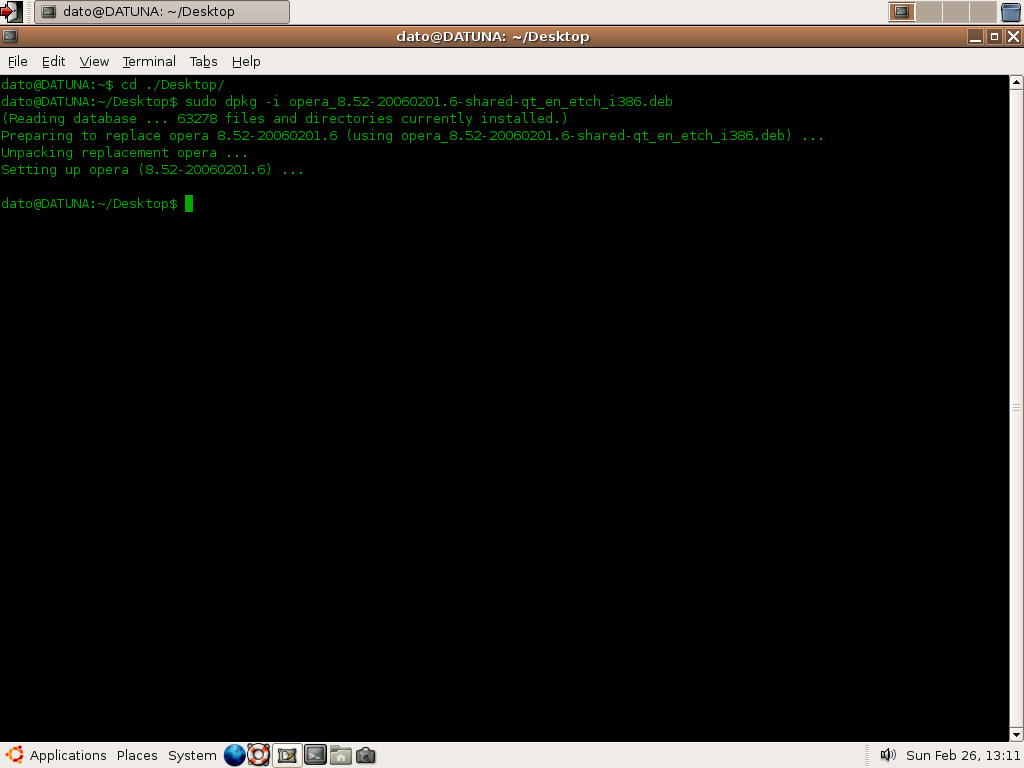
Task: Open the File menu
Action: pyautogui.click(x=18, y=61)
